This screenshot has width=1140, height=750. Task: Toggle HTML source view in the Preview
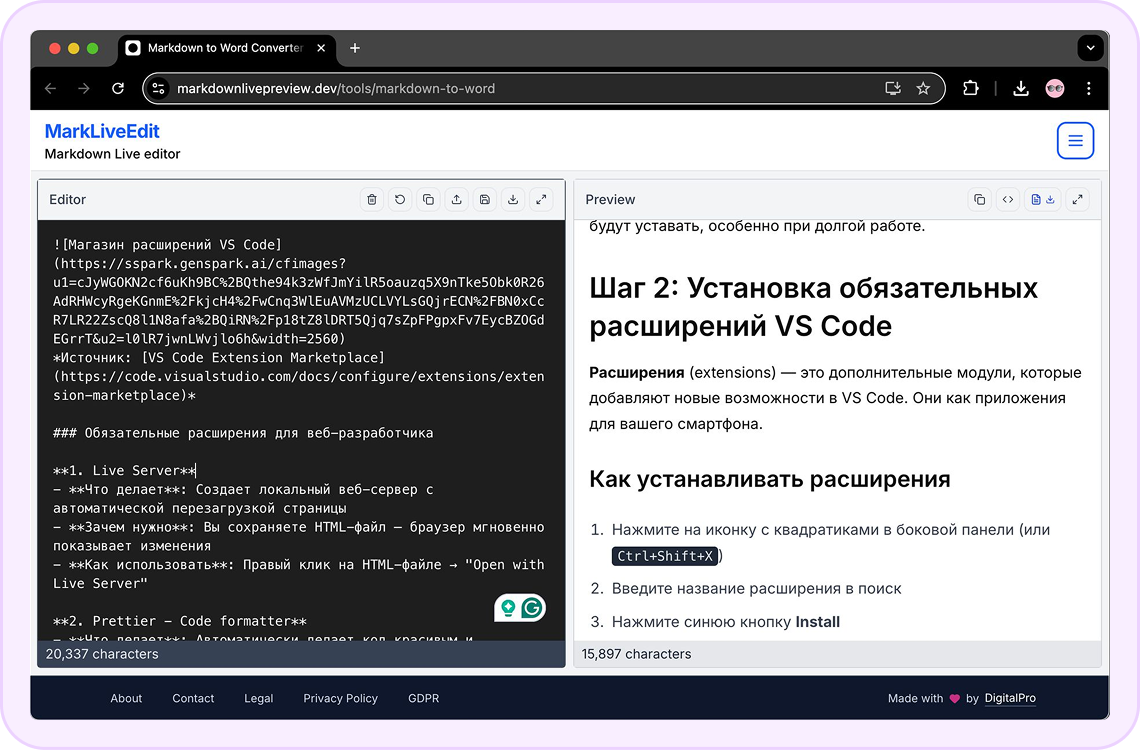click(x=1008, y=199)
